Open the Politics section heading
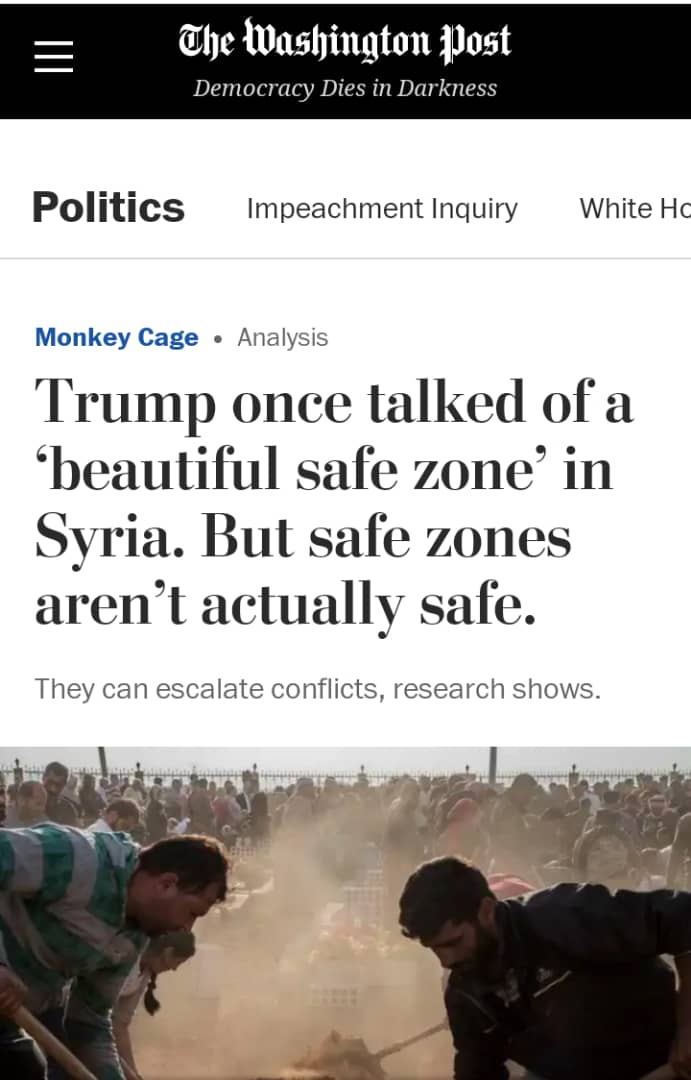Viewport: 691px width, 1080px height. (x=108, y=208)
